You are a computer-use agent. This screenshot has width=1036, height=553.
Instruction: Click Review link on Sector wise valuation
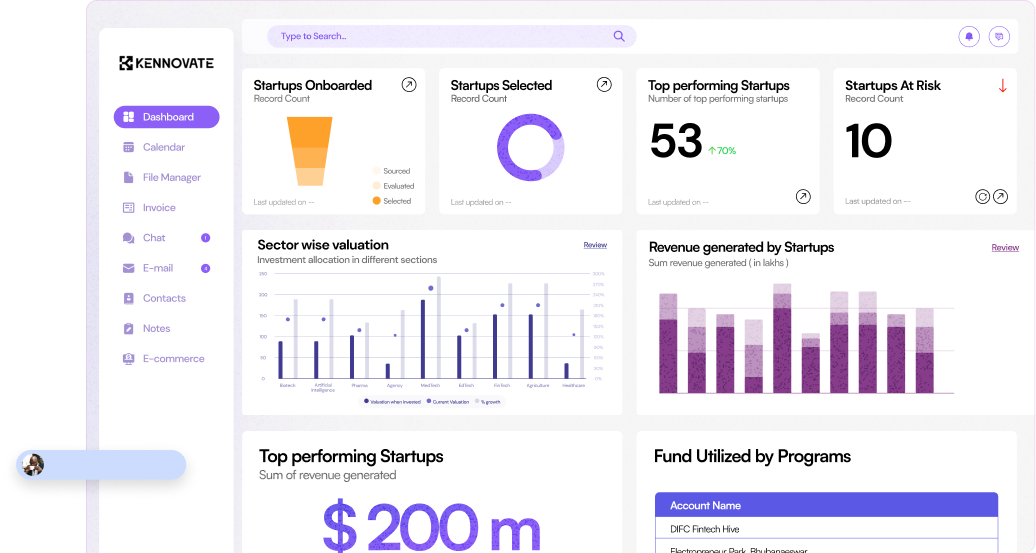(595, 245)
